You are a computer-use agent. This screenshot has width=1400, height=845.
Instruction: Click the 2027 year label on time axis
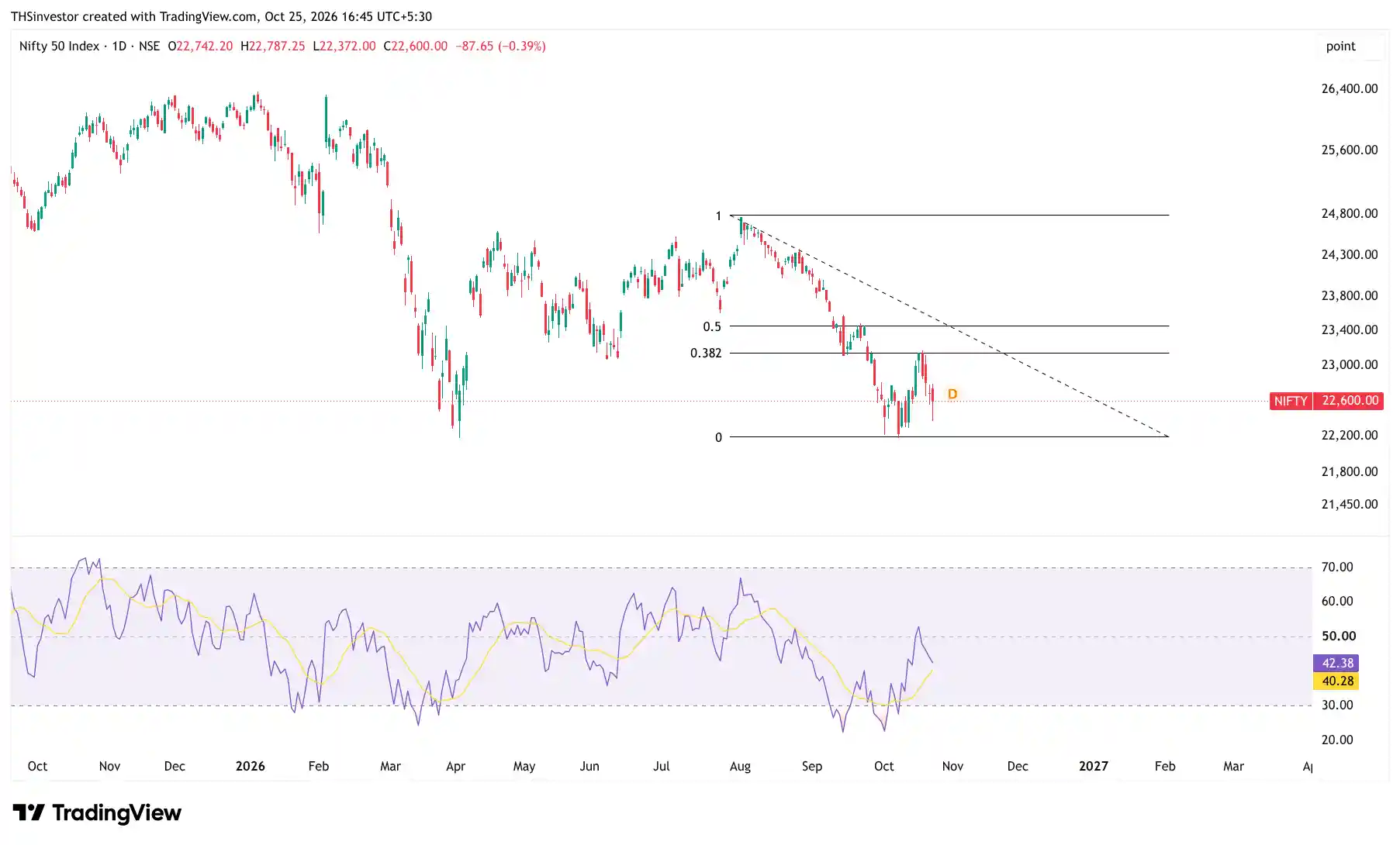pos(1094,766)
